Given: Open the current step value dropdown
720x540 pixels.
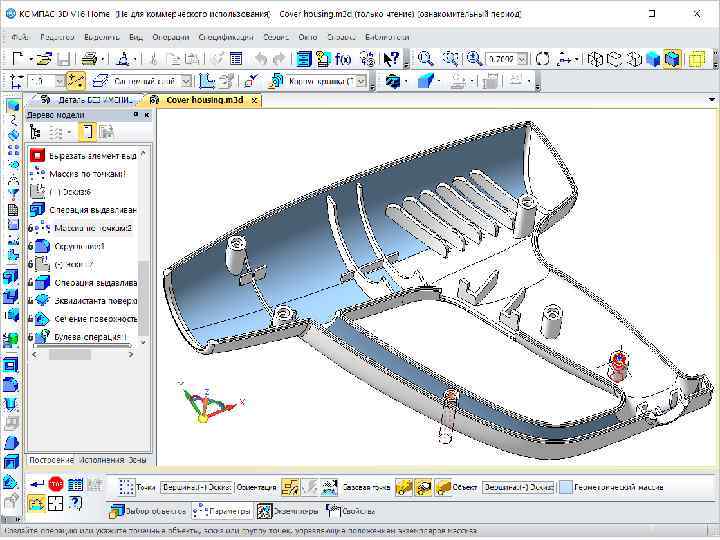Looking at the screenshot, I should pos(60,82).
